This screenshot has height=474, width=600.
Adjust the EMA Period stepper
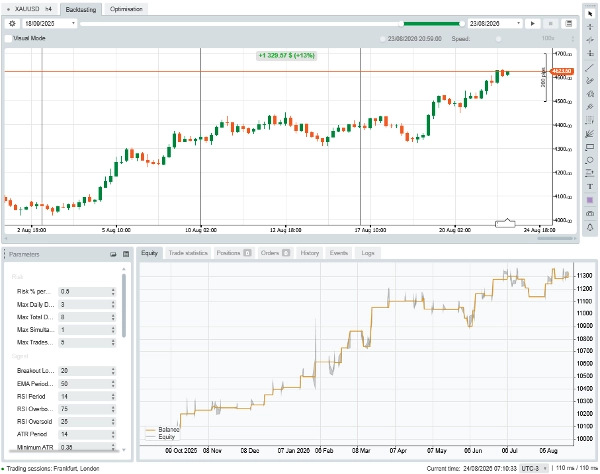(x=113, y=384)
